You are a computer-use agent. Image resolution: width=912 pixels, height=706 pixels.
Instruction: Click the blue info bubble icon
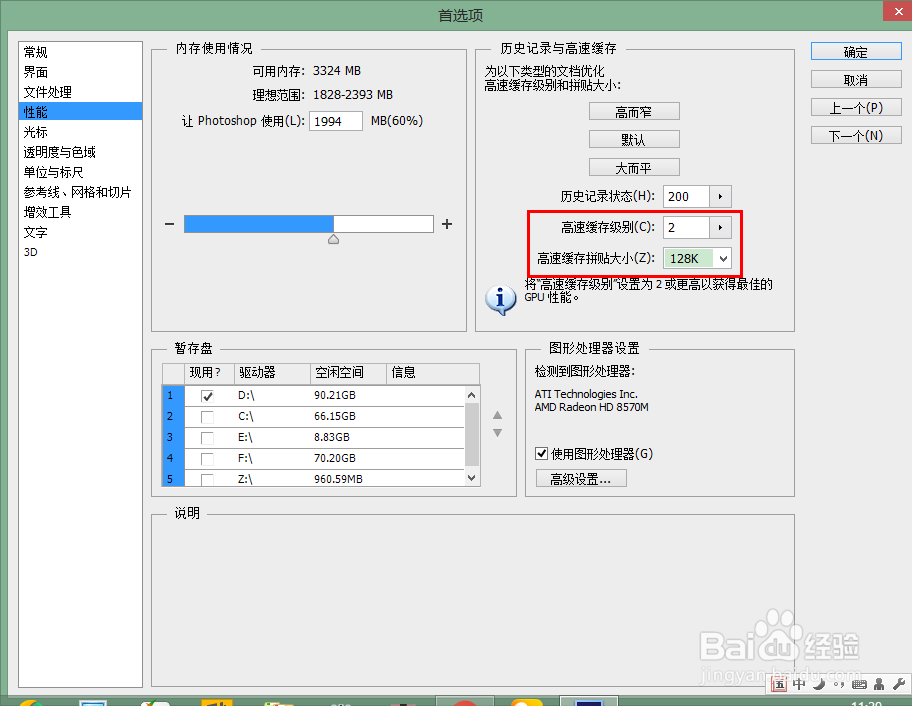tap(500, 299)
